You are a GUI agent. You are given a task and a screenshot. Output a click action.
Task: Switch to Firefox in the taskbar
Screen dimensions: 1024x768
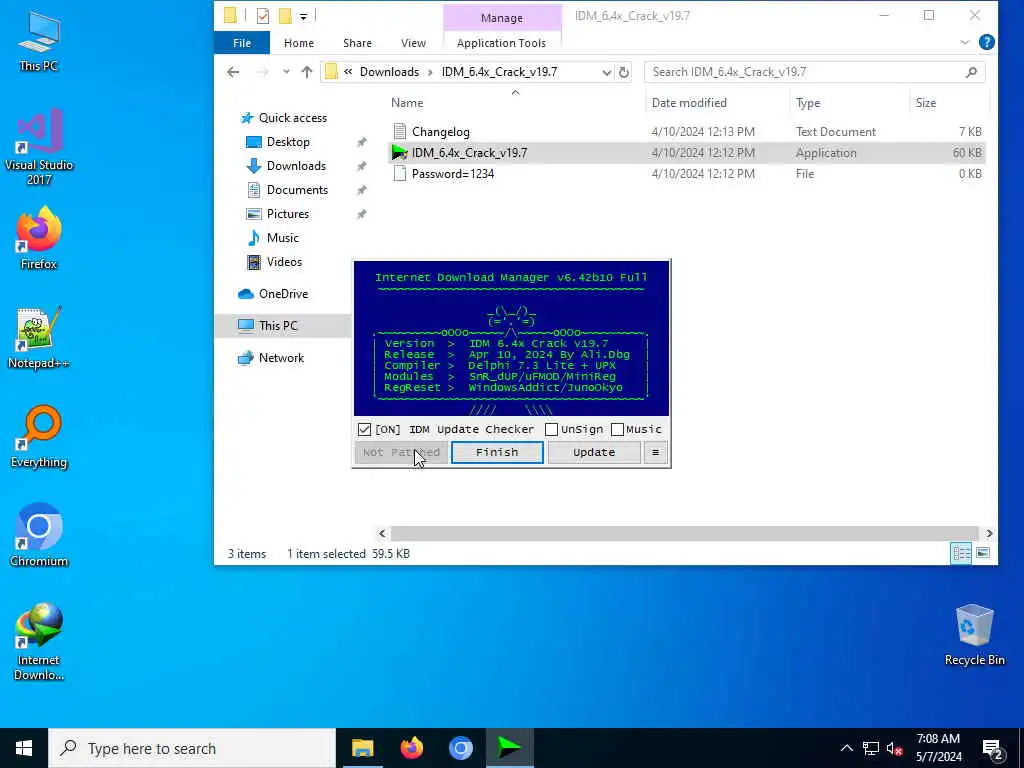click(x=411, y=748)
